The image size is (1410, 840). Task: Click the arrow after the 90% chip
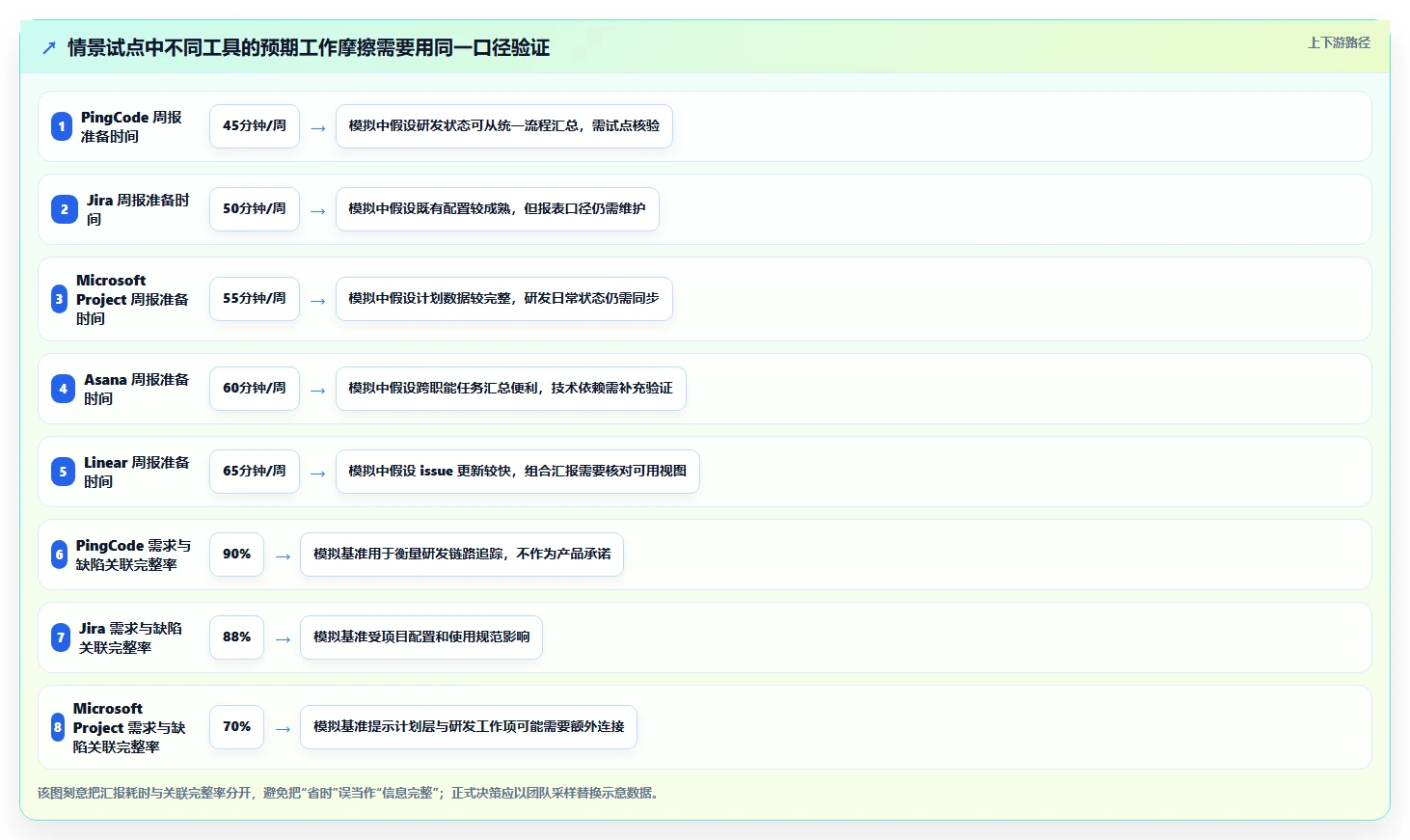[283, 556]
